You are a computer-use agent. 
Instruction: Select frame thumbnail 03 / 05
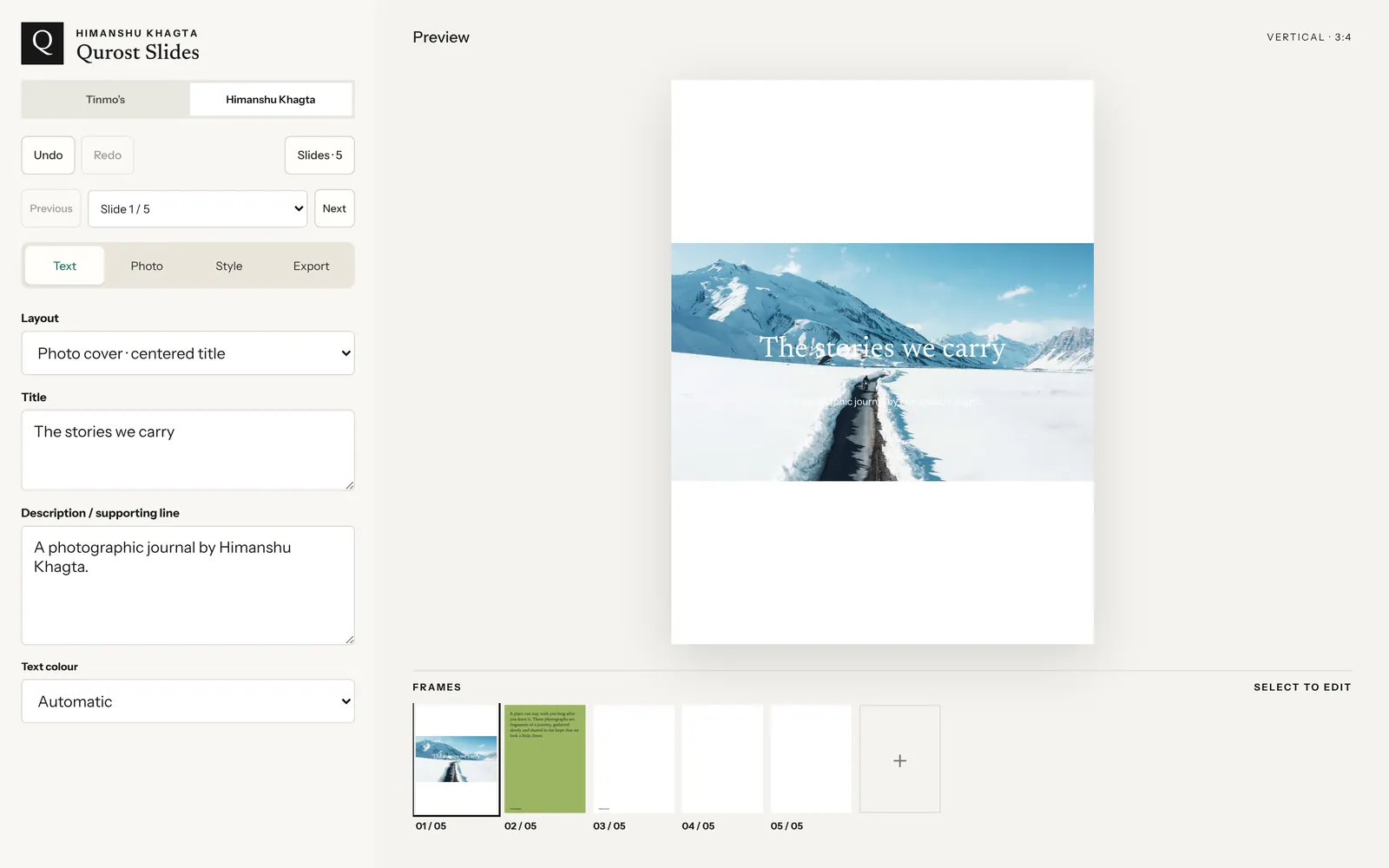click(x=634, y=759)
